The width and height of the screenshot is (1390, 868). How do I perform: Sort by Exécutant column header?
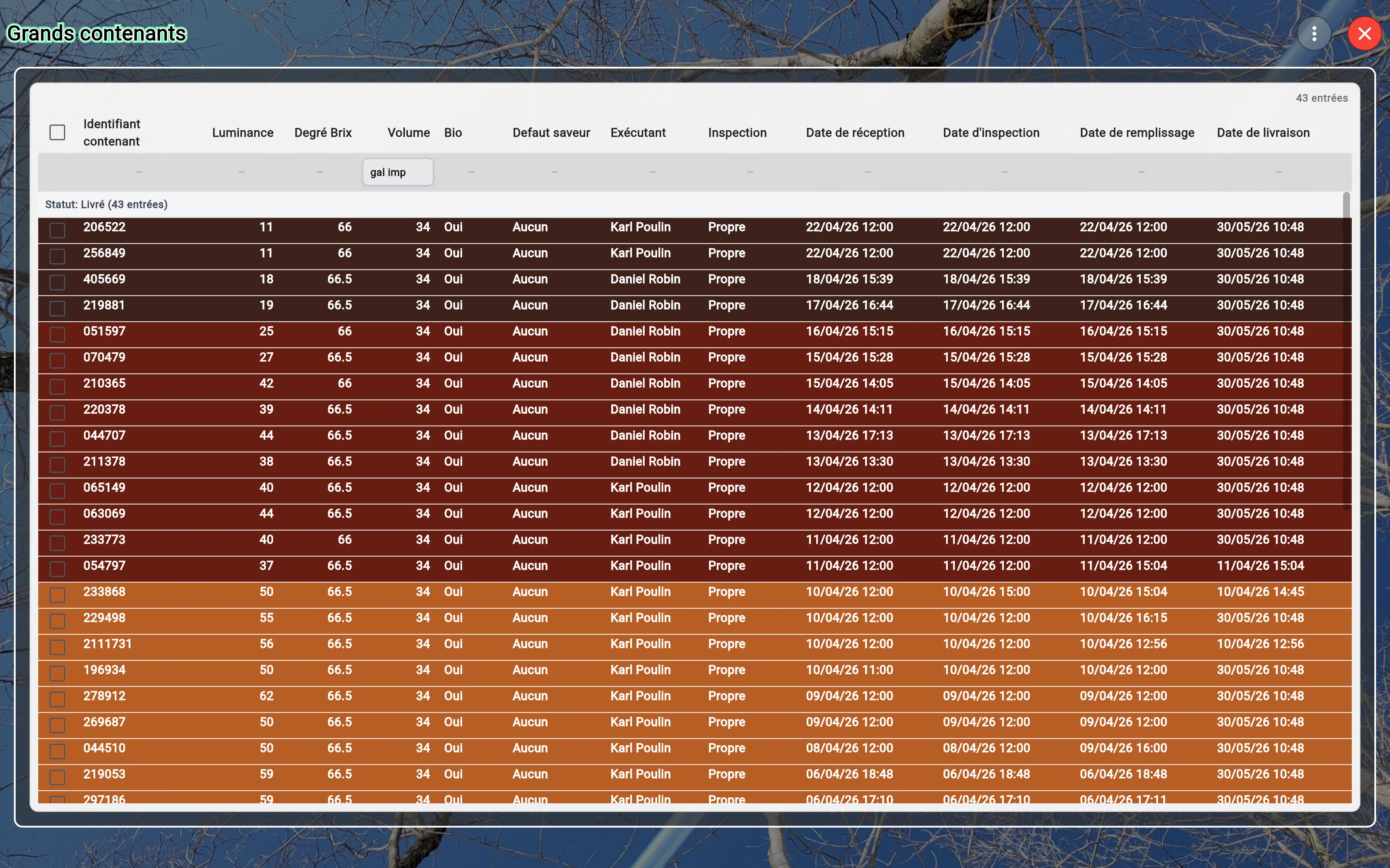(x=638, y=132)
